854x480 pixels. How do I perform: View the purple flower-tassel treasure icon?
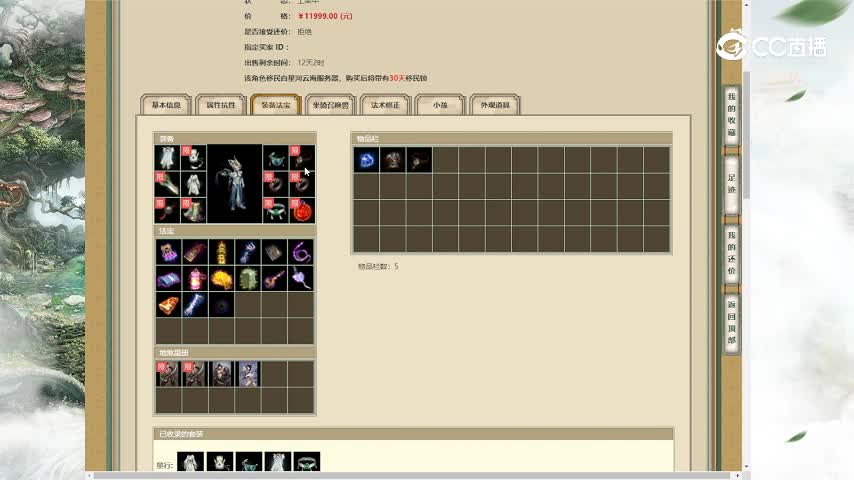click(x=300, y=278)
